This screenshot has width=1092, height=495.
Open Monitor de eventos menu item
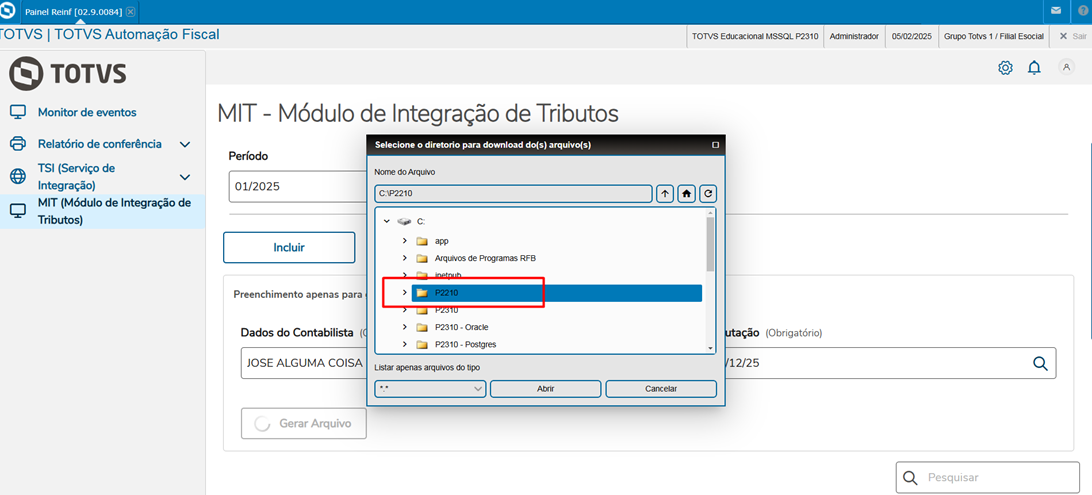(87, 112)
